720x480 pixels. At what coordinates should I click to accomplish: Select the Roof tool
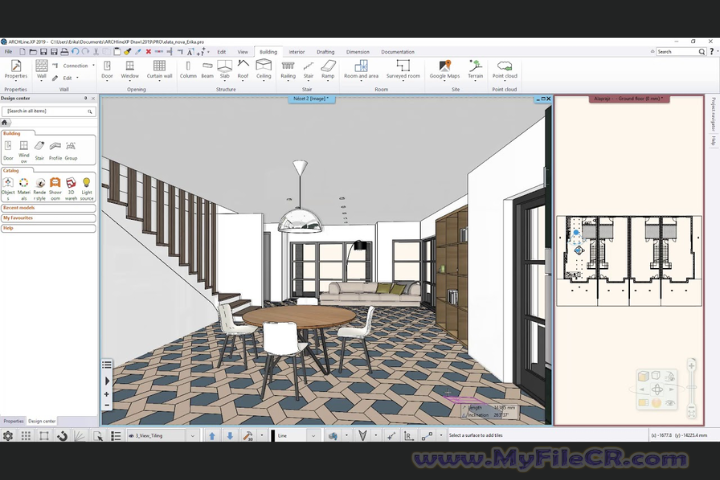[243, 69]
